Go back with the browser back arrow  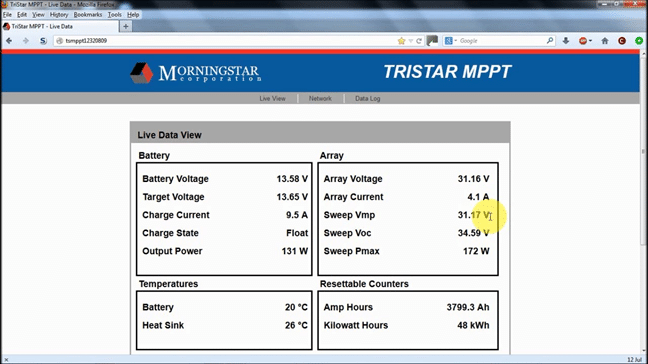9,40
